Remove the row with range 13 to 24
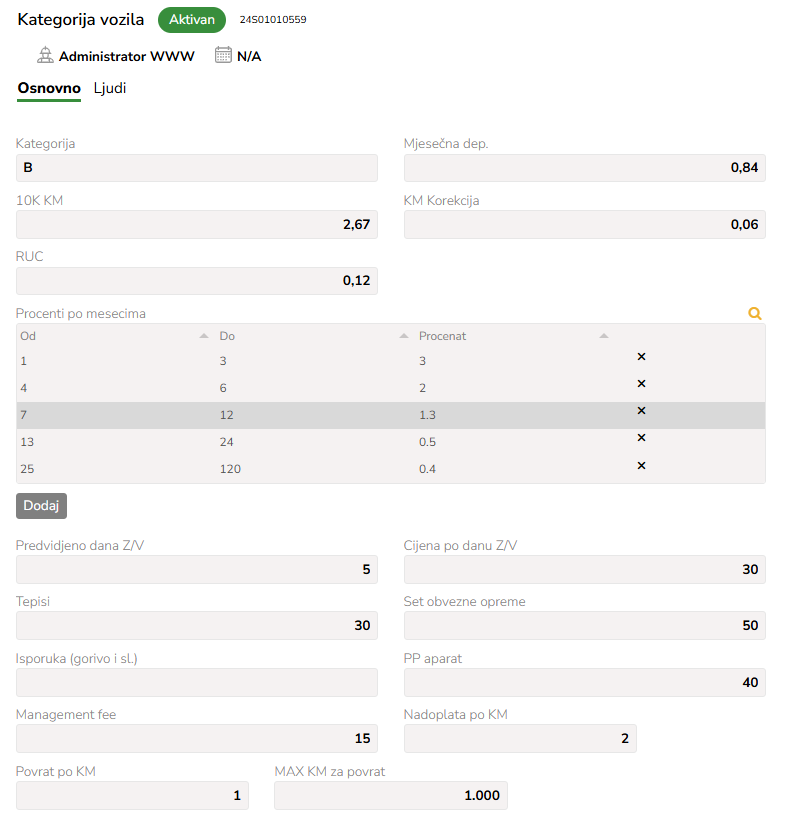This screenshot has height=823, width=795. click(641, 438)
